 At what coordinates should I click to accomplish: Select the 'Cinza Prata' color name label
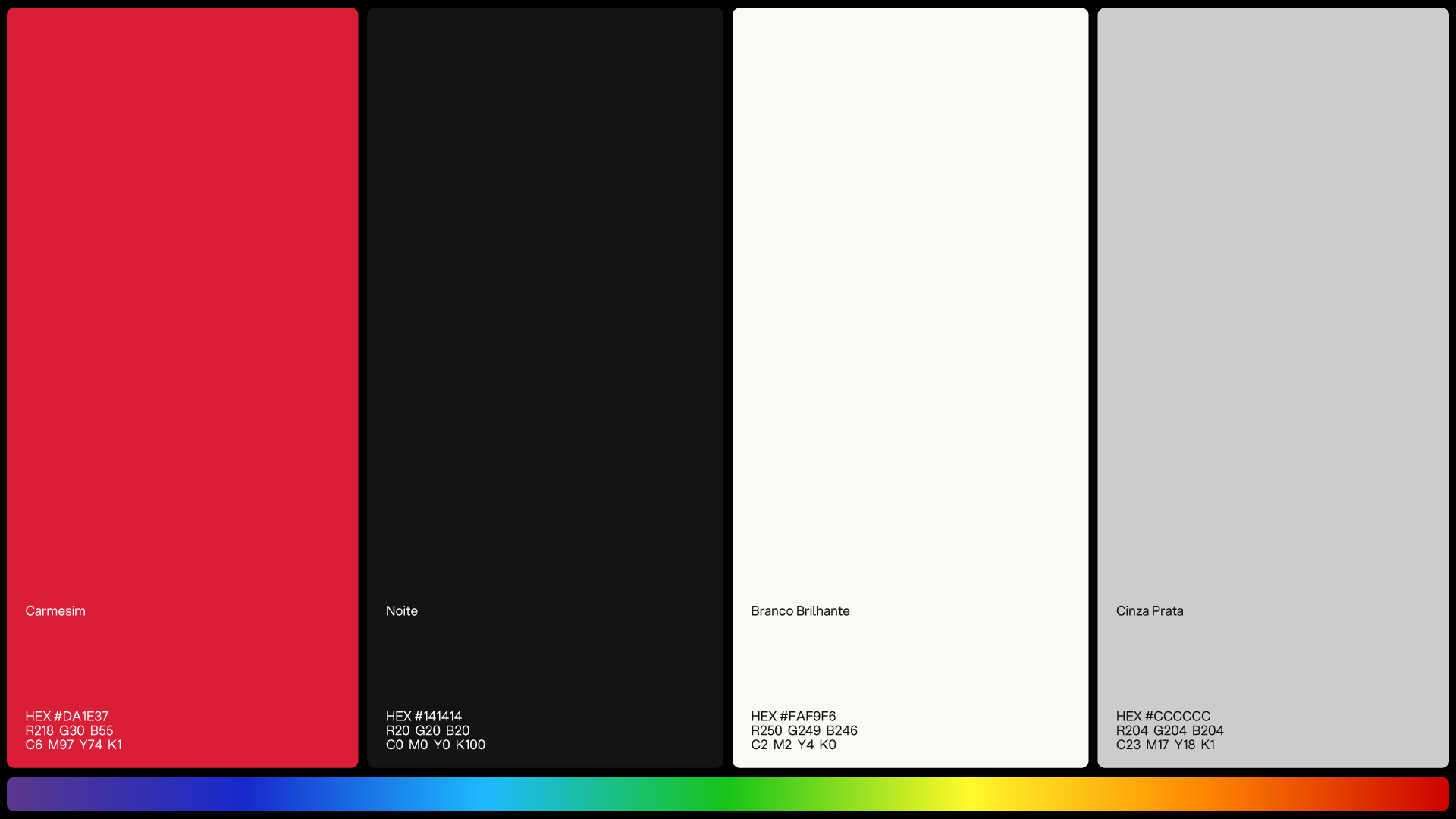coord(1150,611)
